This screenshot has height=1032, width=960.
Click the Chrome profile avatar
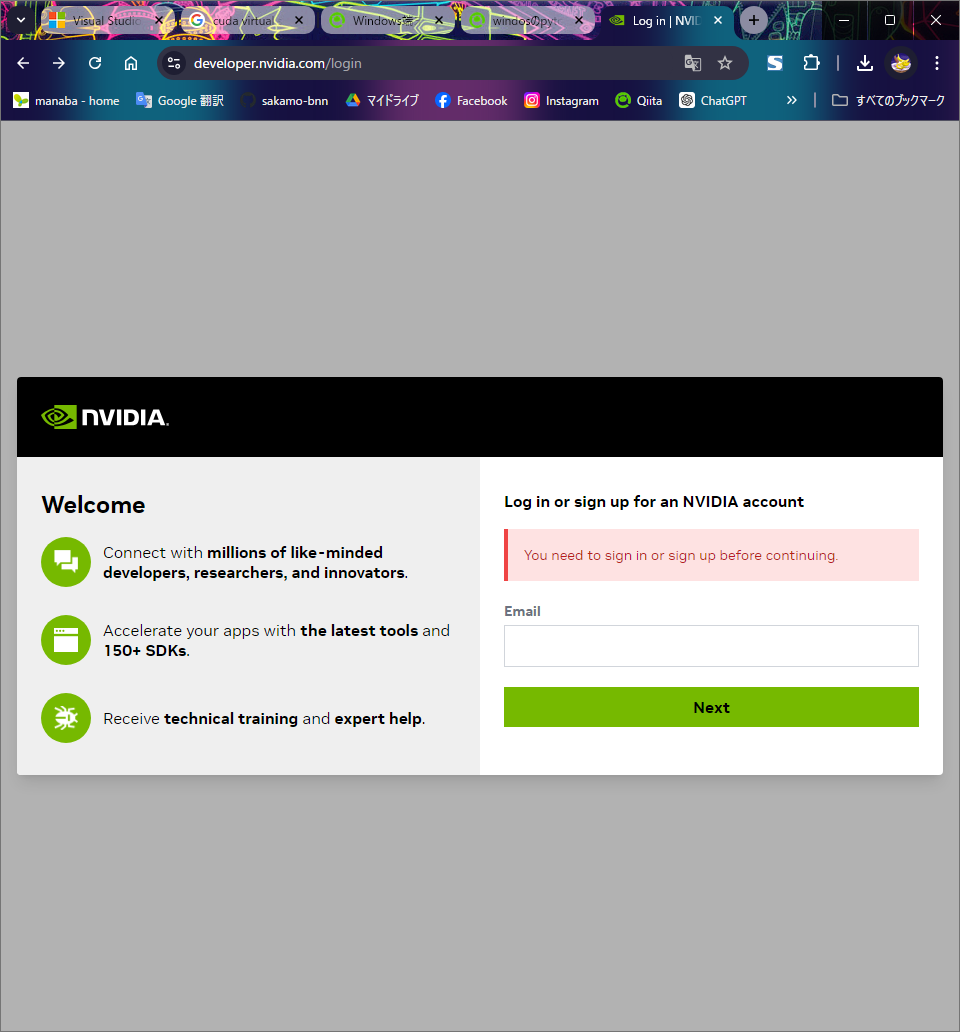[901, 63]
